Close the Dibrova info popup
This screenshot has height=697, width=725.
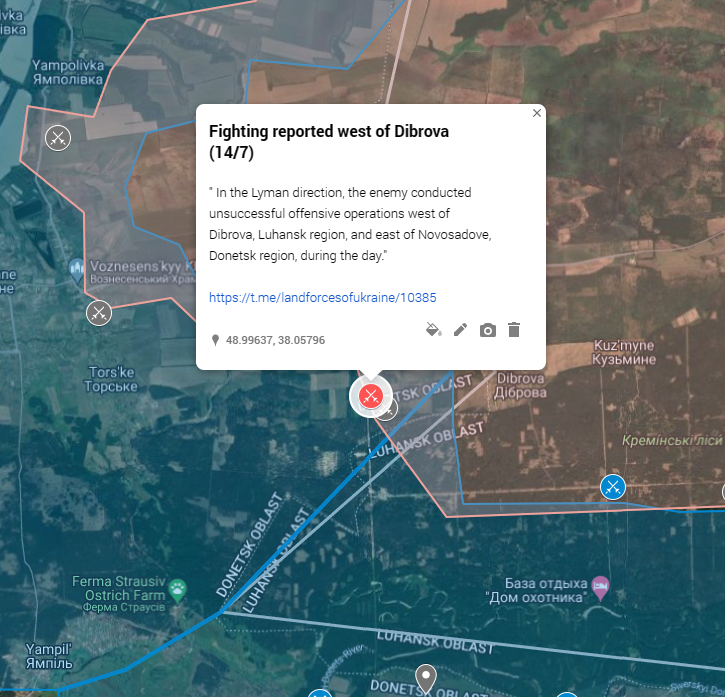pos(537,113)
